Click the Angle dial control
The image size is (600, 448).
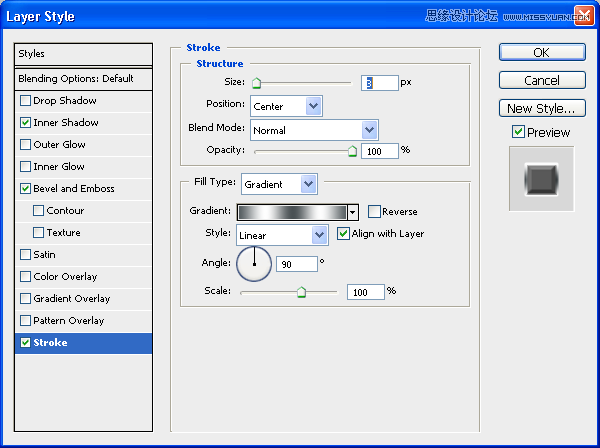pos(254,264)
